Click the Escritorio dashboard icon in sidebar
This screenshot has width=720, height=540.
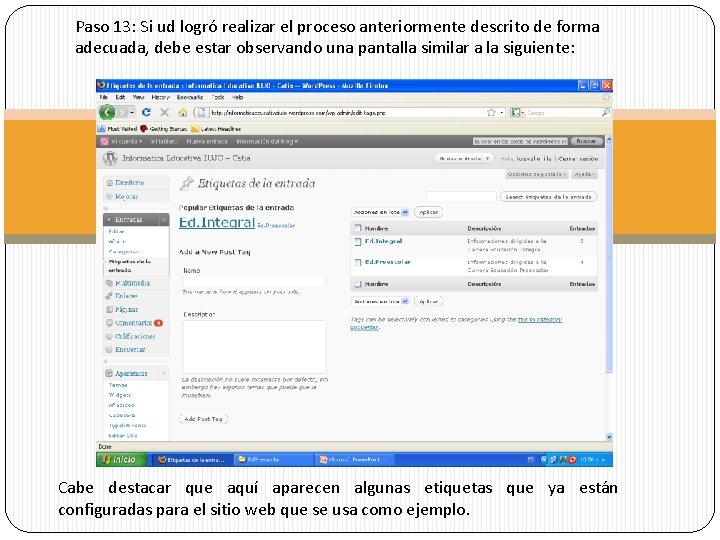(x=110, y=183)
